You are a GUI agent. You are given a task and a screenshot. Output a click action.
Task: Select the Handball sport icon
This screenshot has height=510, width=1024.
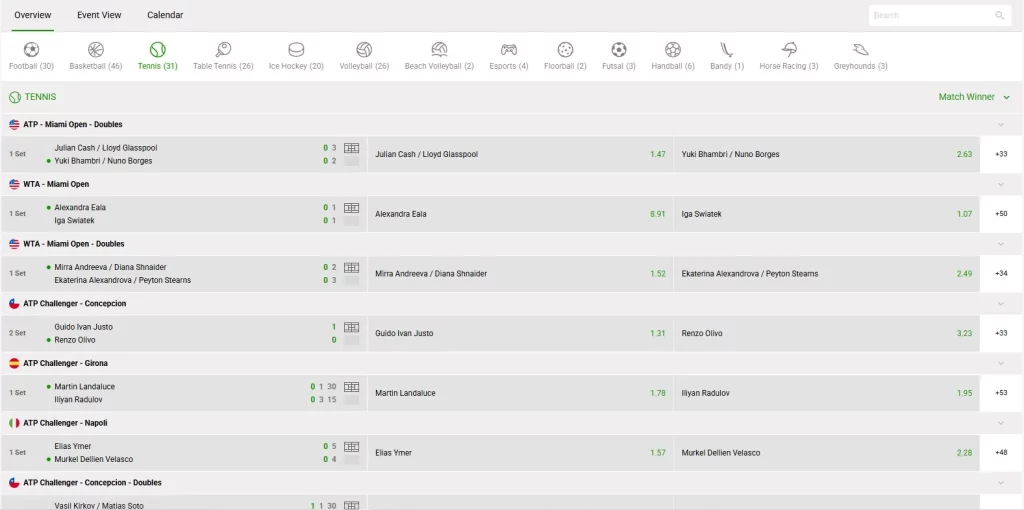(x=673, y=50)
